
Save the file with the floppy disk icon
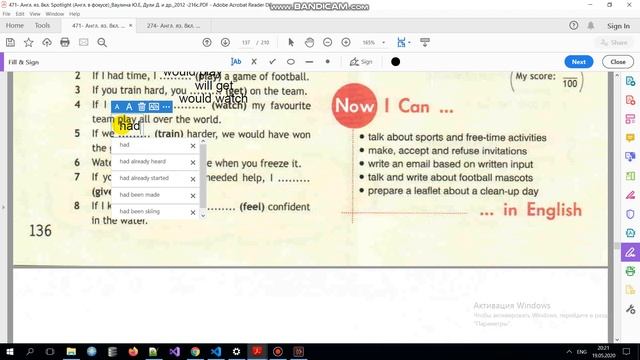(x=10, y=42)
